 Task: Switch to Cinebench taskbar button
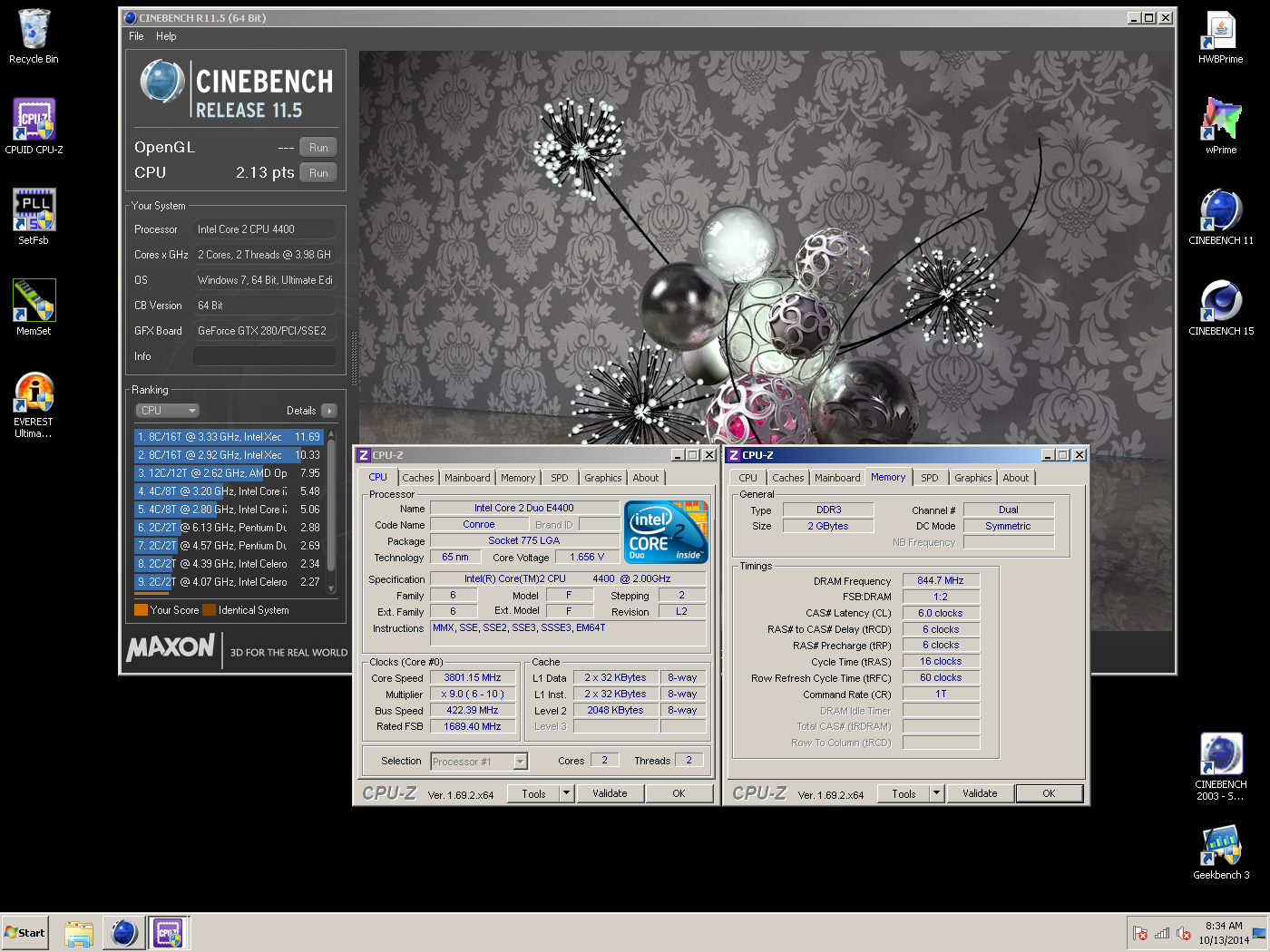pyautogui.click(x=124, y=933)
